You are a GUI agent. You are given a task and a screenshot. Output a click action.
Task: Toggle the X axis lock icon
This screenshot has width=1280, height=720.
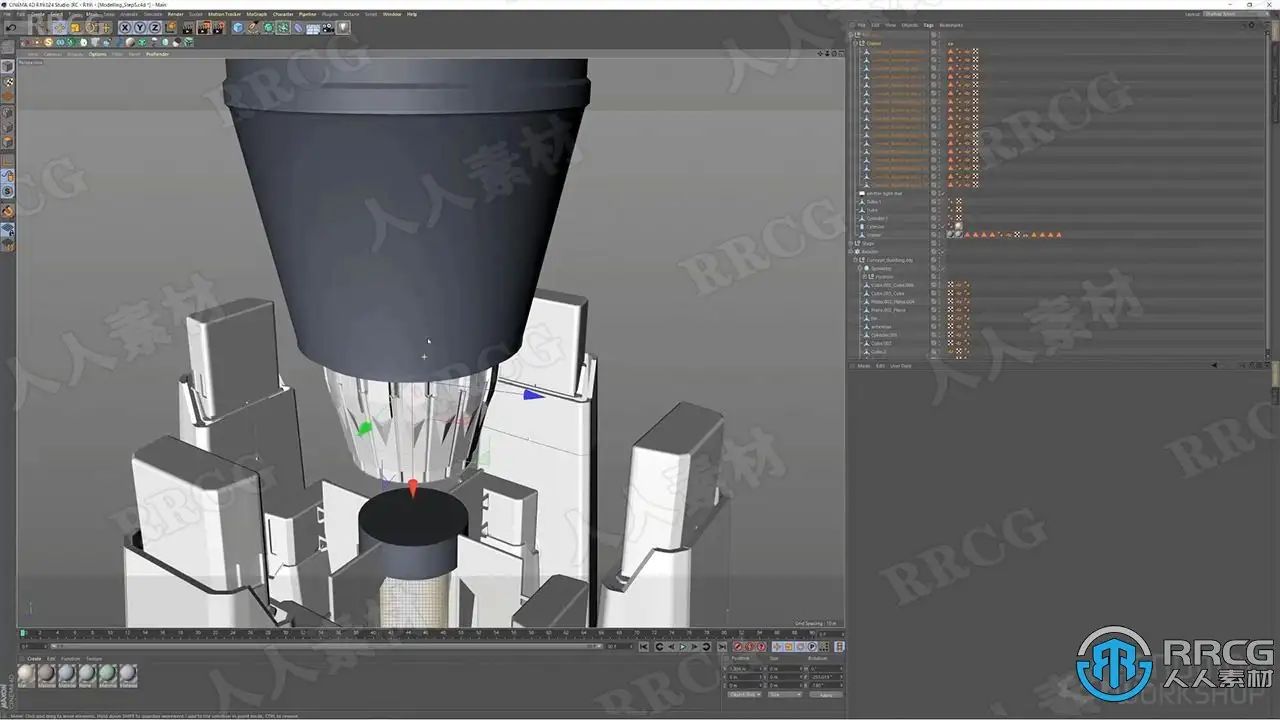tap(125, 28)
